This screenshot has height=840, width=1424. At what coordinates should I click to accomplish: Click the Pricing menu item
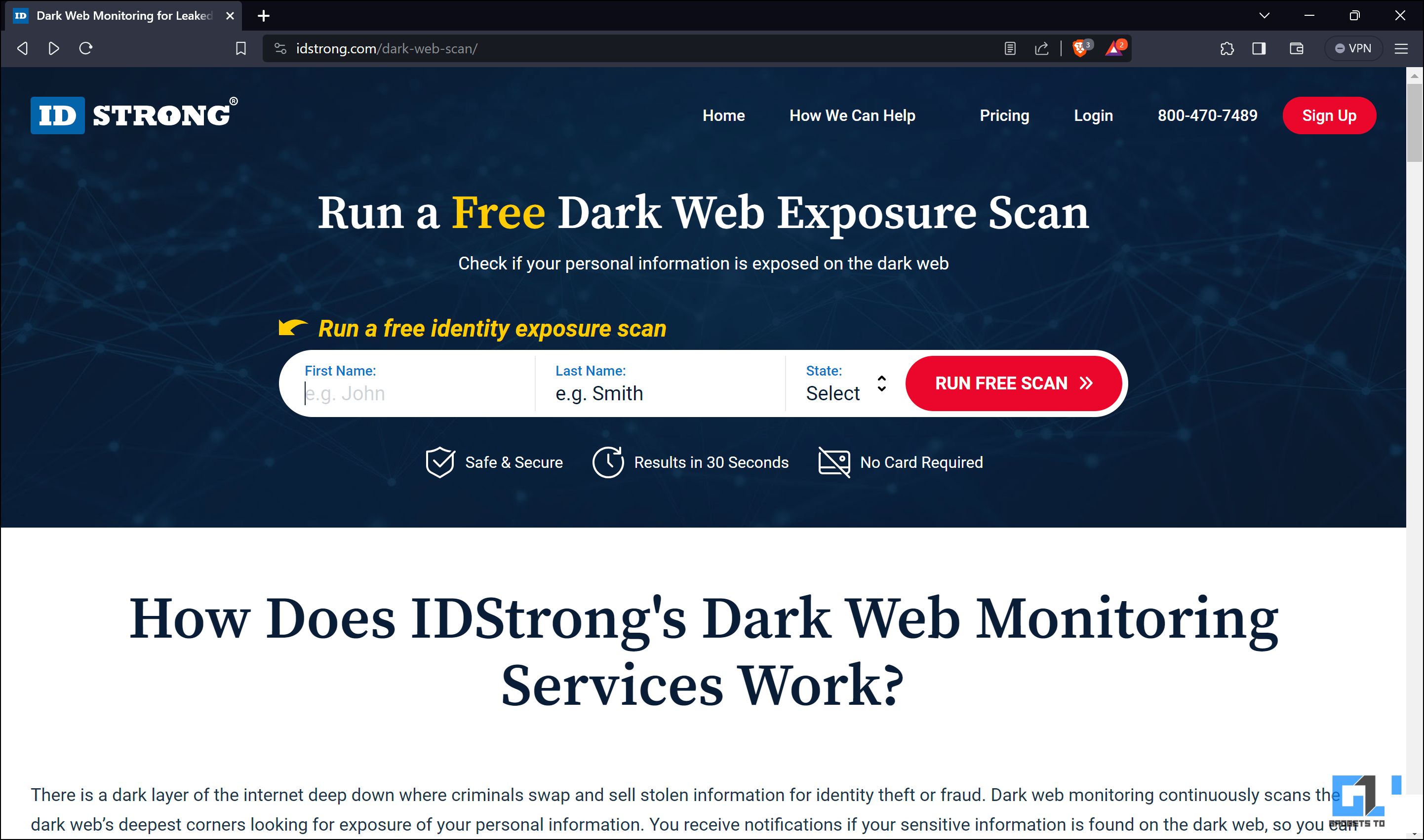click(x=1004, y=116)
